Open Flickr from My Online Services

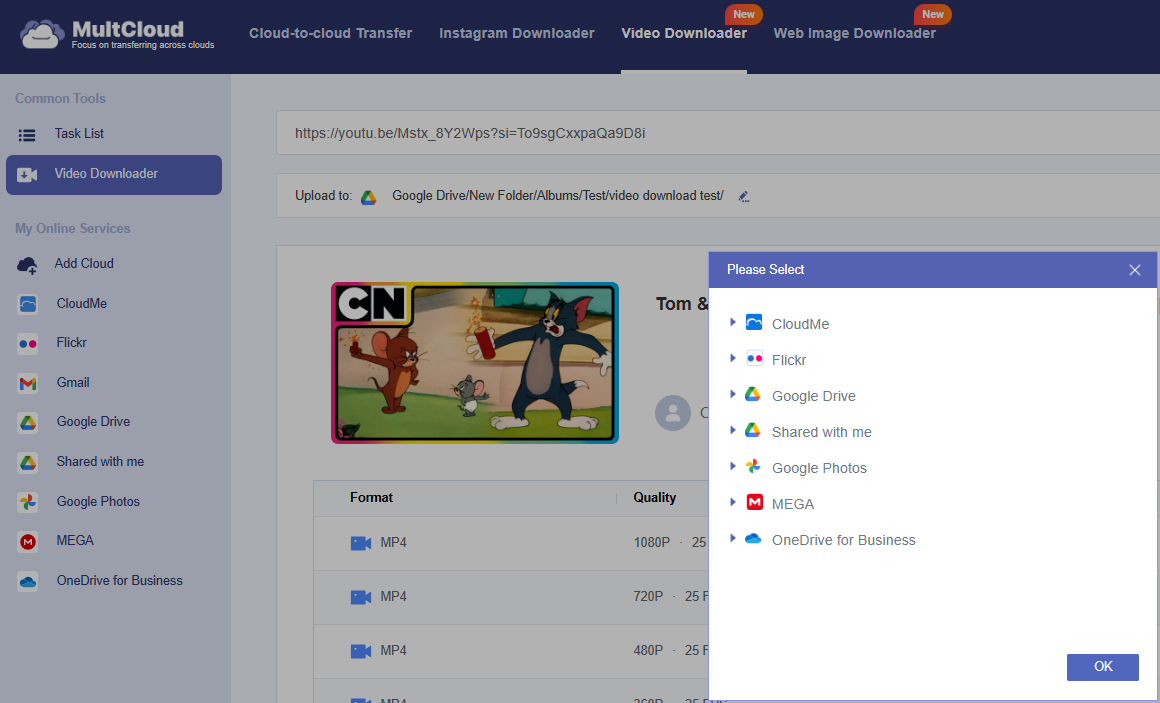pyautogui.click(x=71, y=343)
